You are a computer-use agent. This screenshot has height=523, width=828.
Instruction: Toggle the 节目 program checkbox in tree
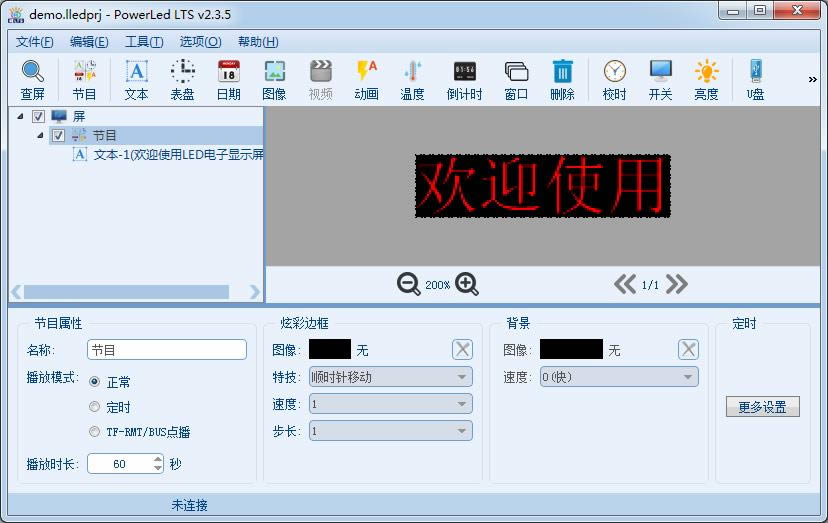58,136
